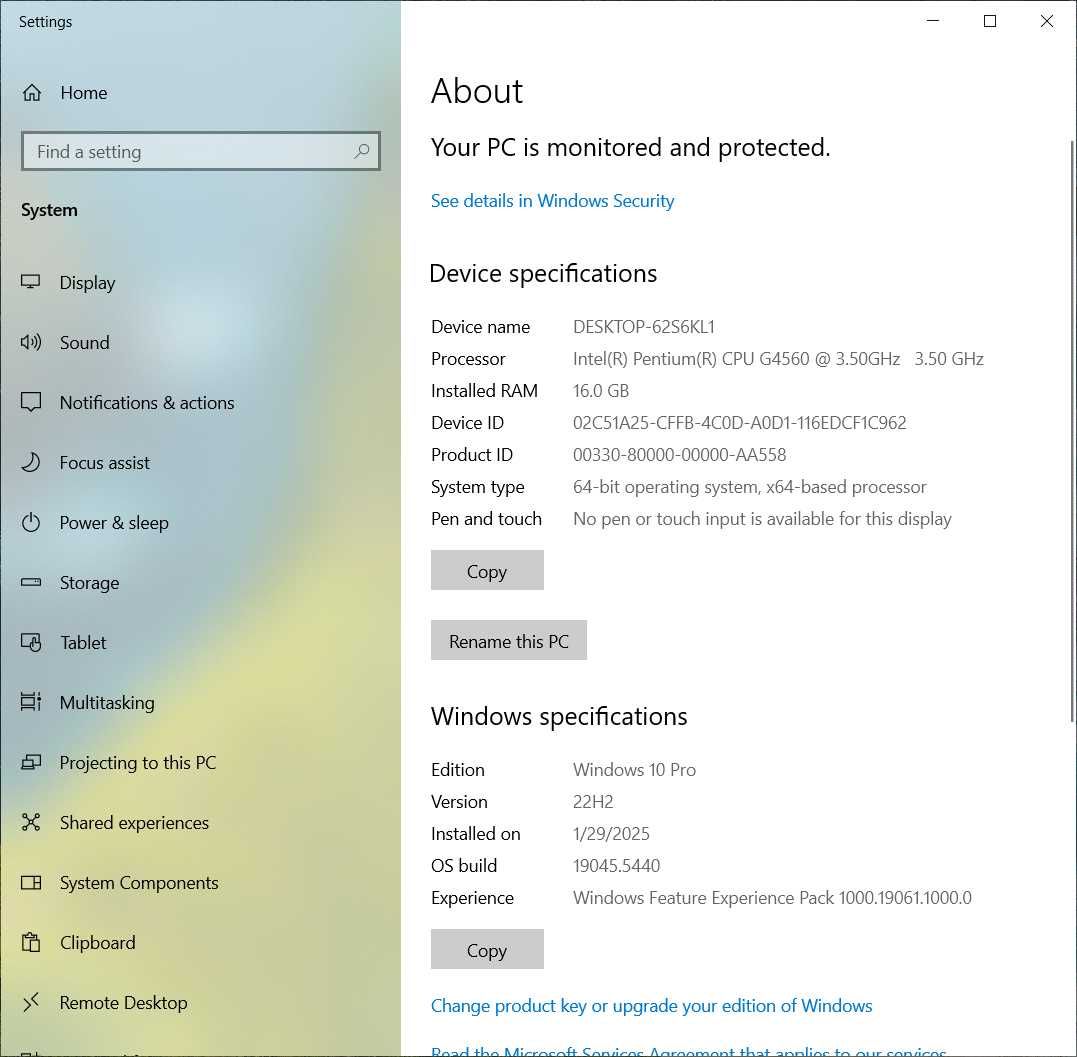
Task: Open Power & sleep settings
Action: (x=201, y=523)
